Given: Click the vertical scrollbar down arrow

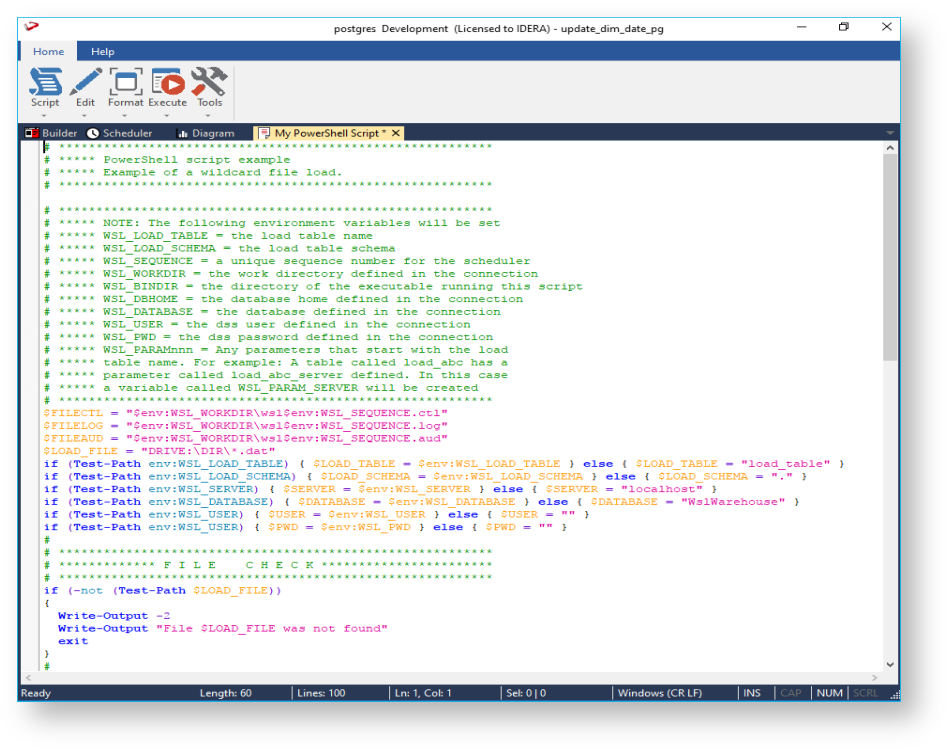Looking at the screenshot, I should click(890, 665).
